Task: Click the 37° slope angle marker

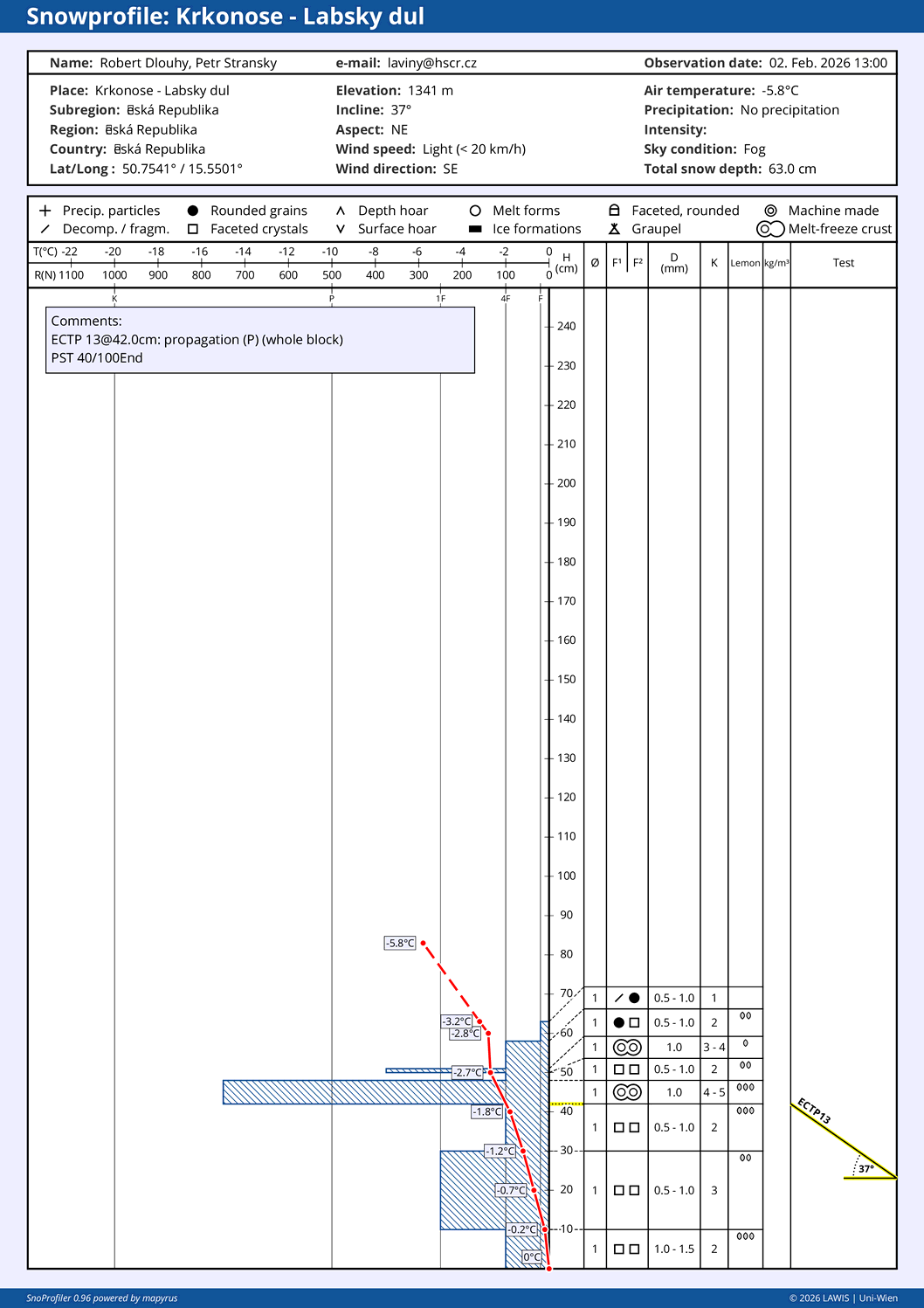Action: coord(865,1168)
